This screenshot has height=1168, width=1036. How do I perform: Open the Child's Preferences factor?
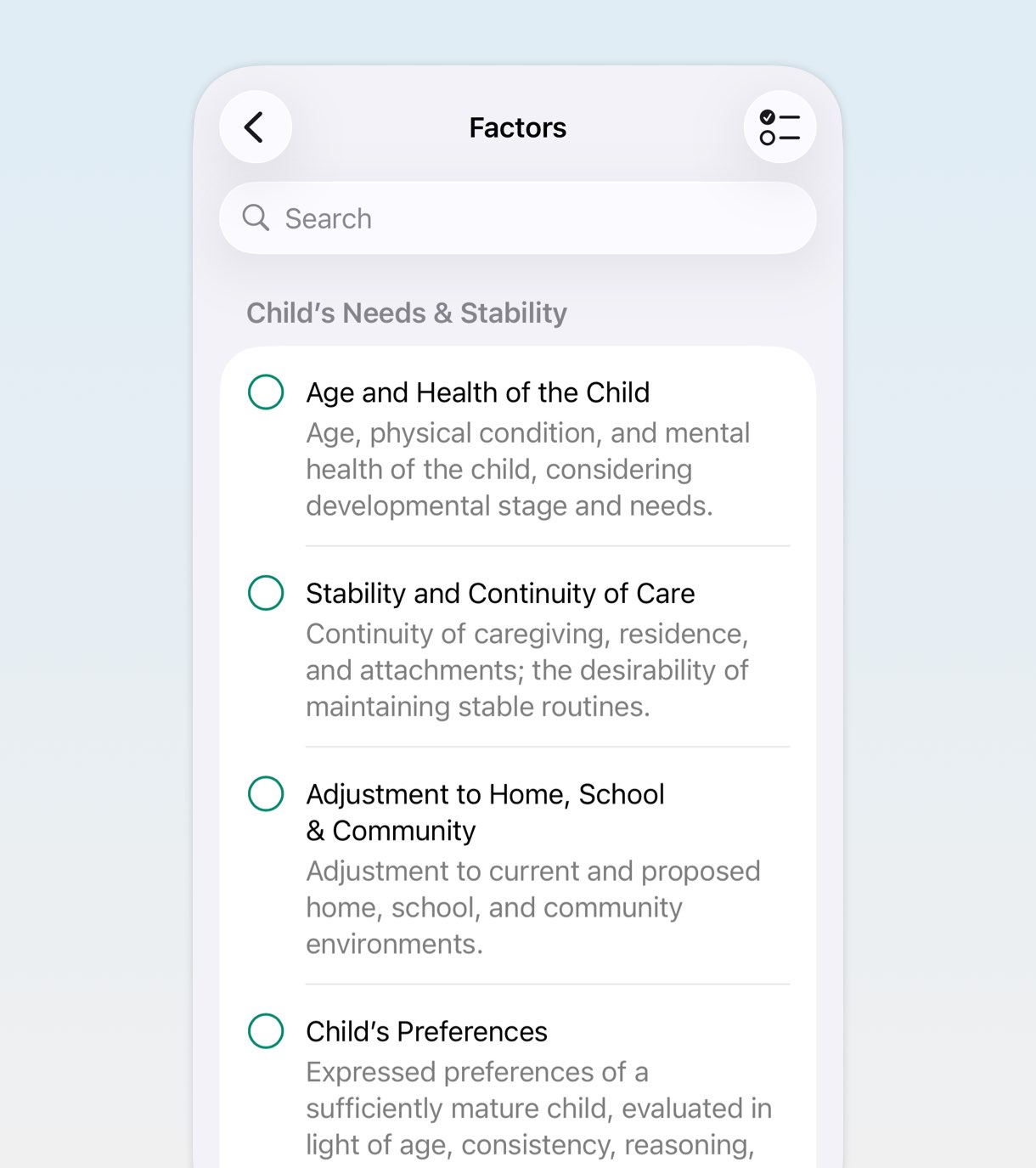pyautogui.click(x=426, y=1032)
